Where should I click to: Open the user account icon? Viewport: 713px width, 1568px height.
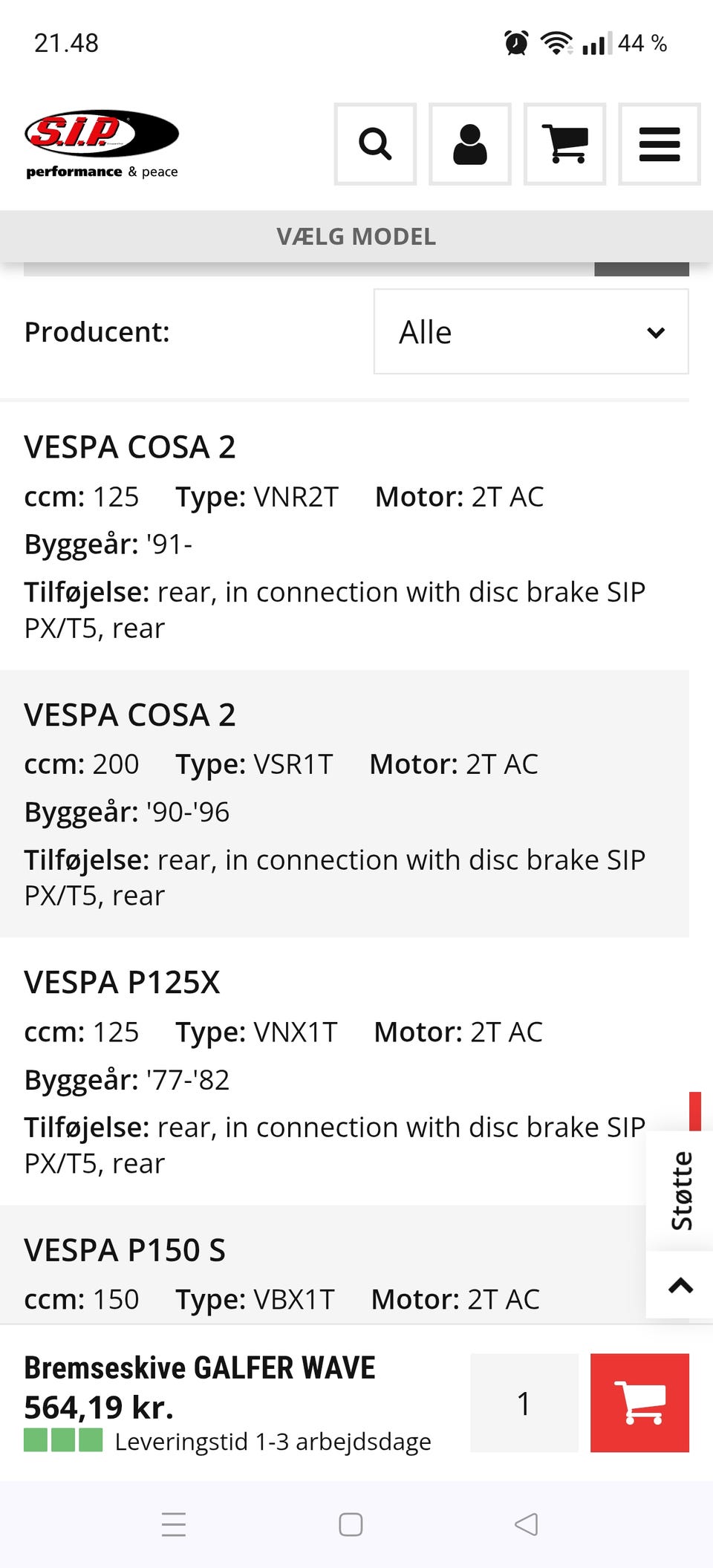point(470,144)
